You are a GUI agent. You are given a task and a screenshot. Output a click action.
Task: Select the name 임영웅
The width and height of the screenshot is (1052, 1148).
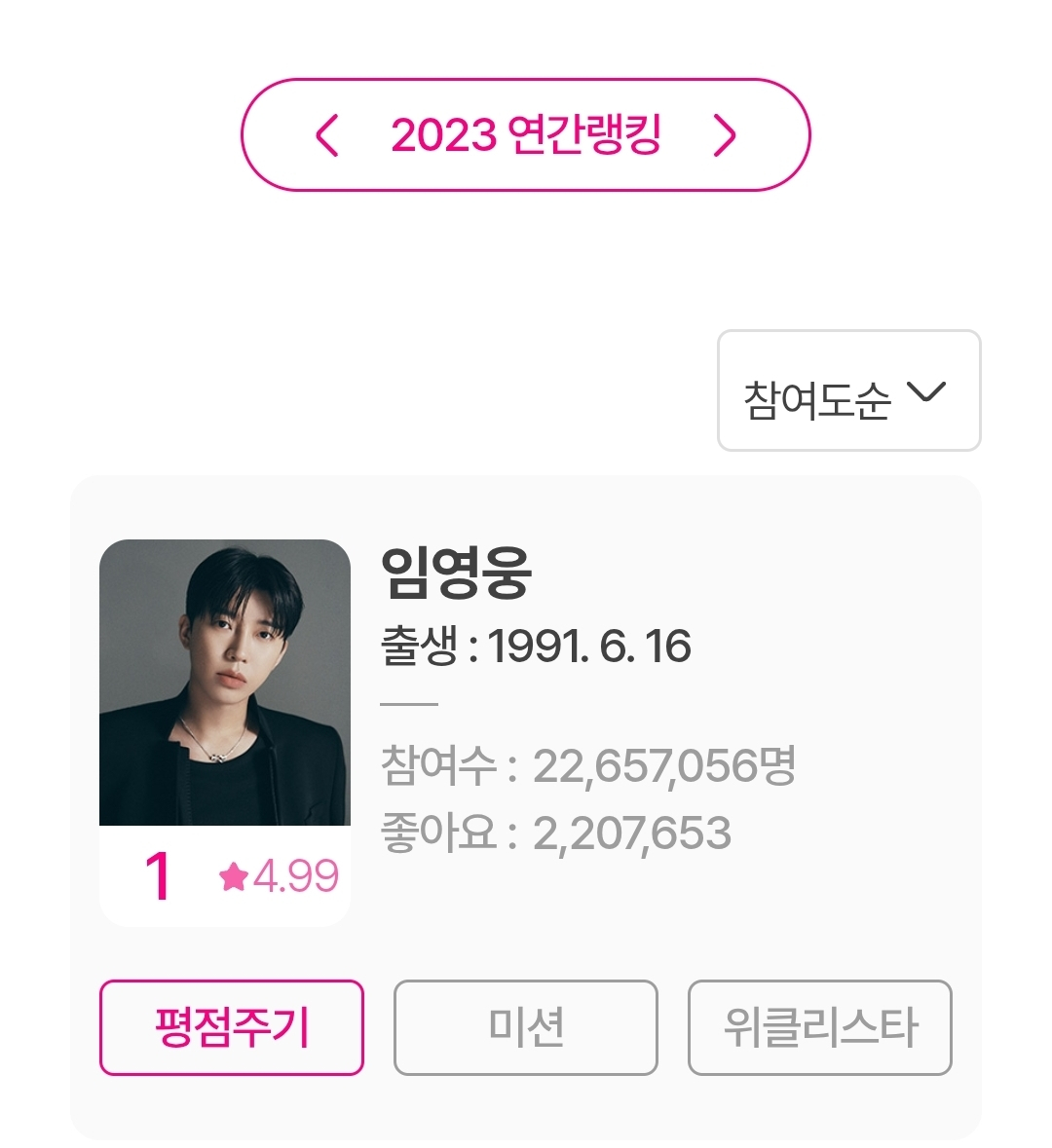point(456,573)
